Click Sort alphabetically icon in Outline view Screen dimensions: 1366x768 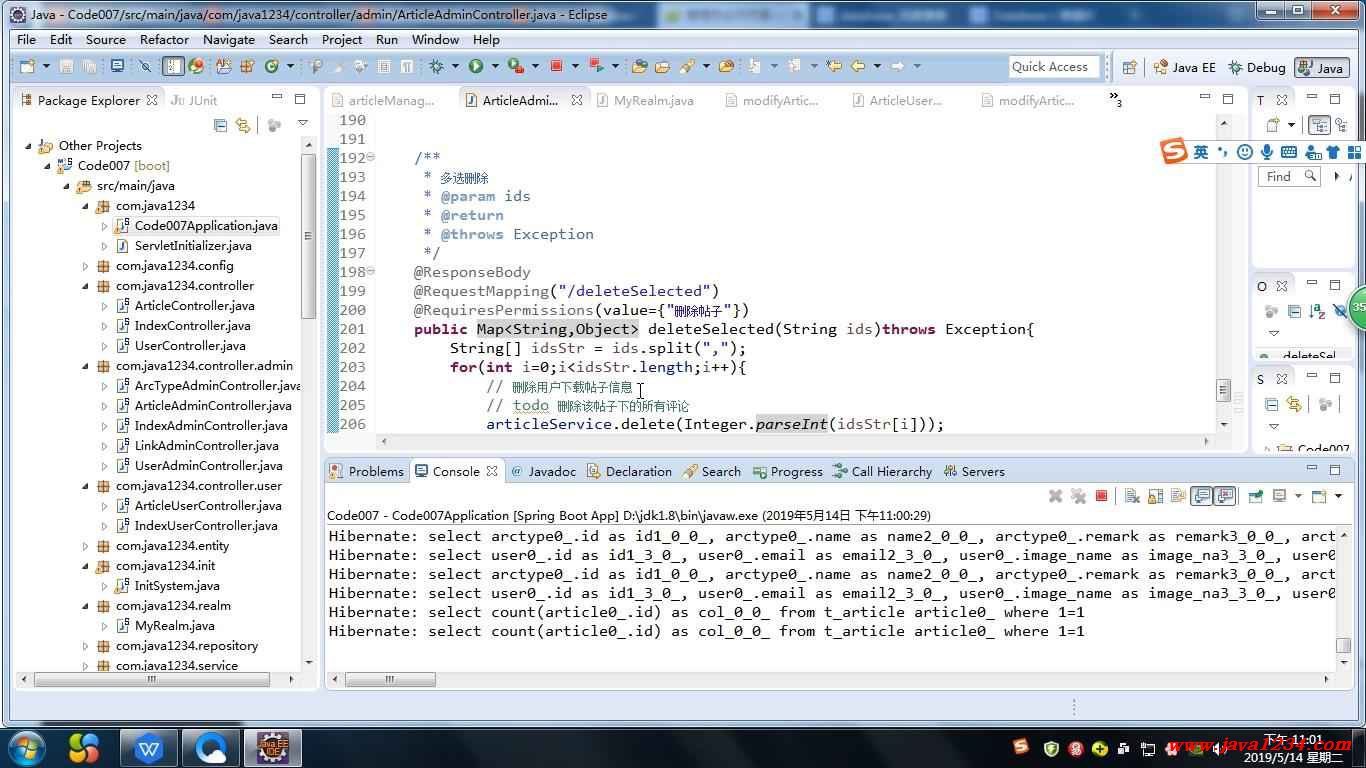(1317, 312)
